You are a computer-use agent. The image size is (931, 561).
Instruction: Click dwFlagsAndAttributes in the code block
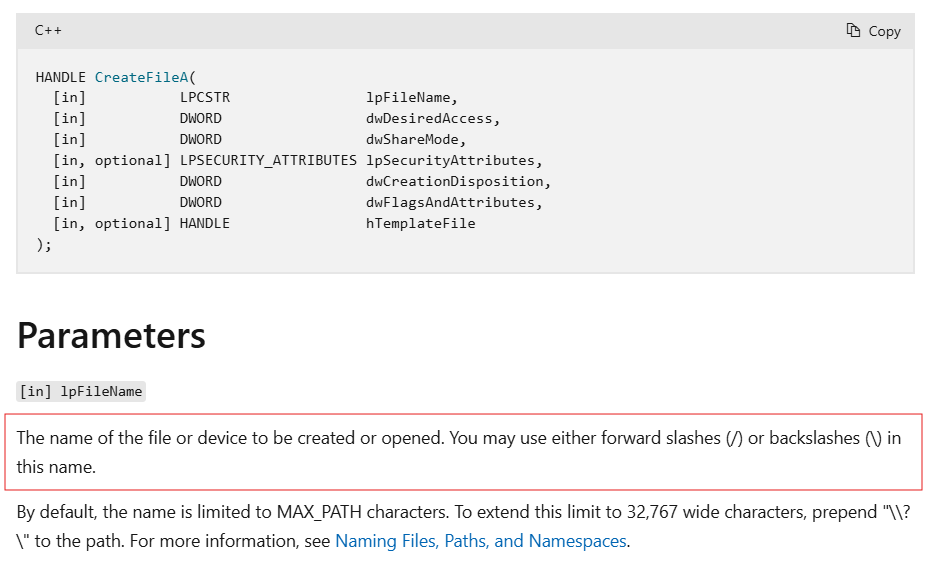(x=452, y=203)
